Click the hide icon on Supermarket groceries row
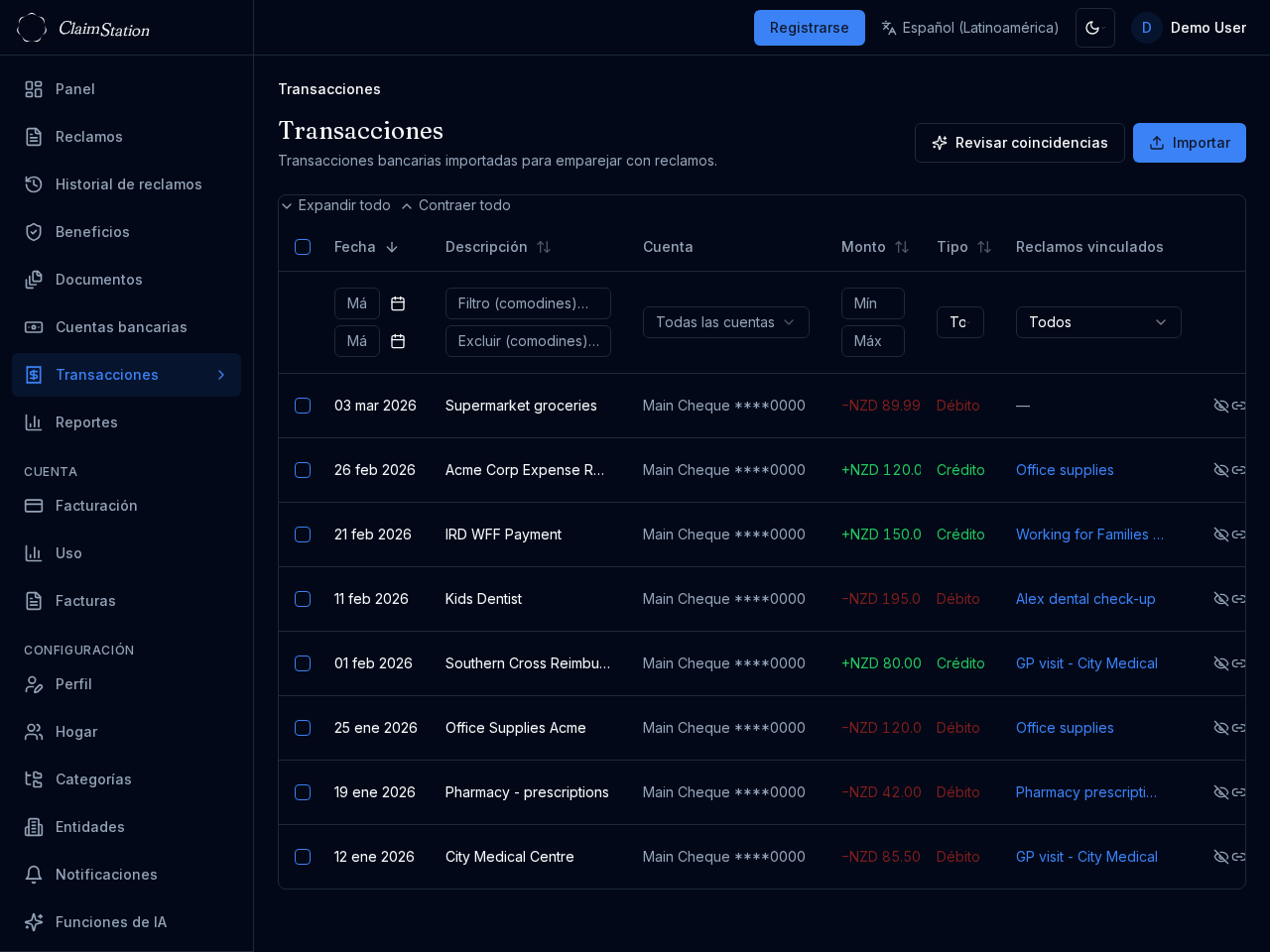The image size is (1270, 952). click(1221, 406)
